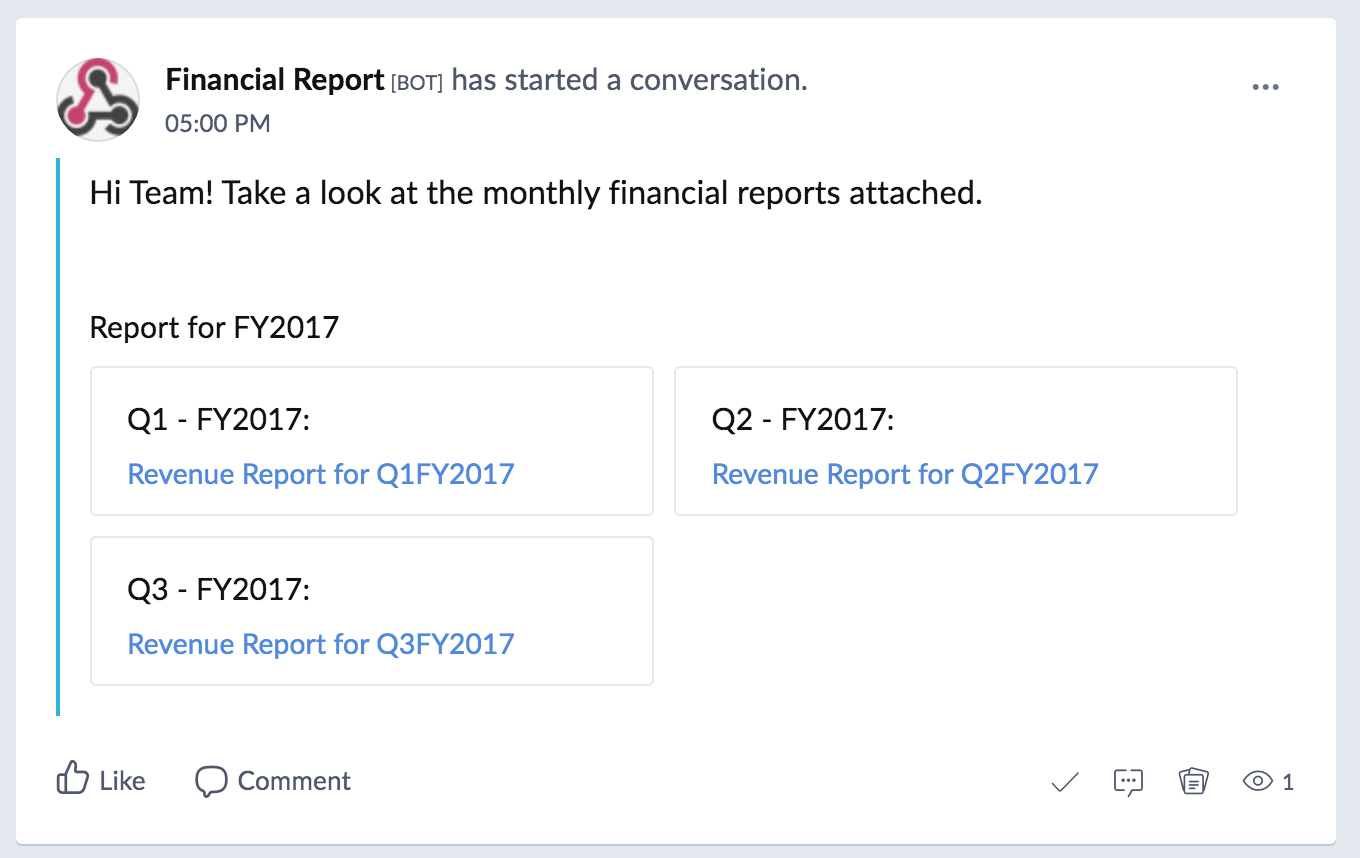Click the Financial Report bot name
The width and height of the screenshot is (1360, 858).
[275, 80]
